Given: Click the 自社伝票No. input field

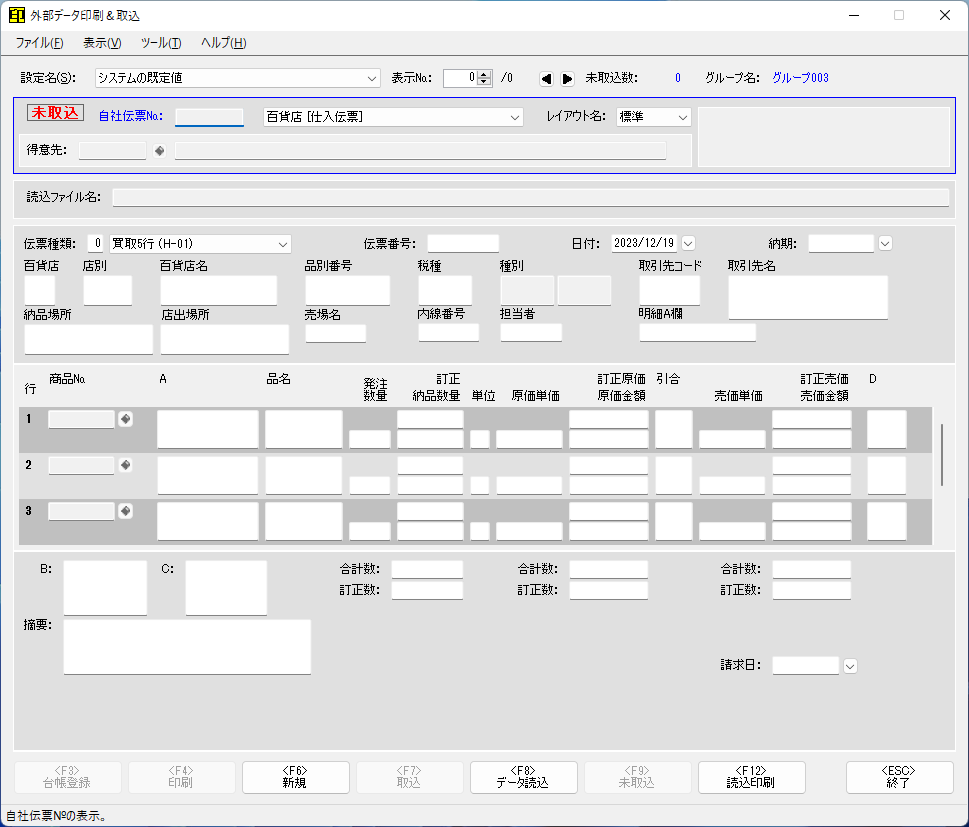Looking at the screenshot, I should (x=209, y=117).
